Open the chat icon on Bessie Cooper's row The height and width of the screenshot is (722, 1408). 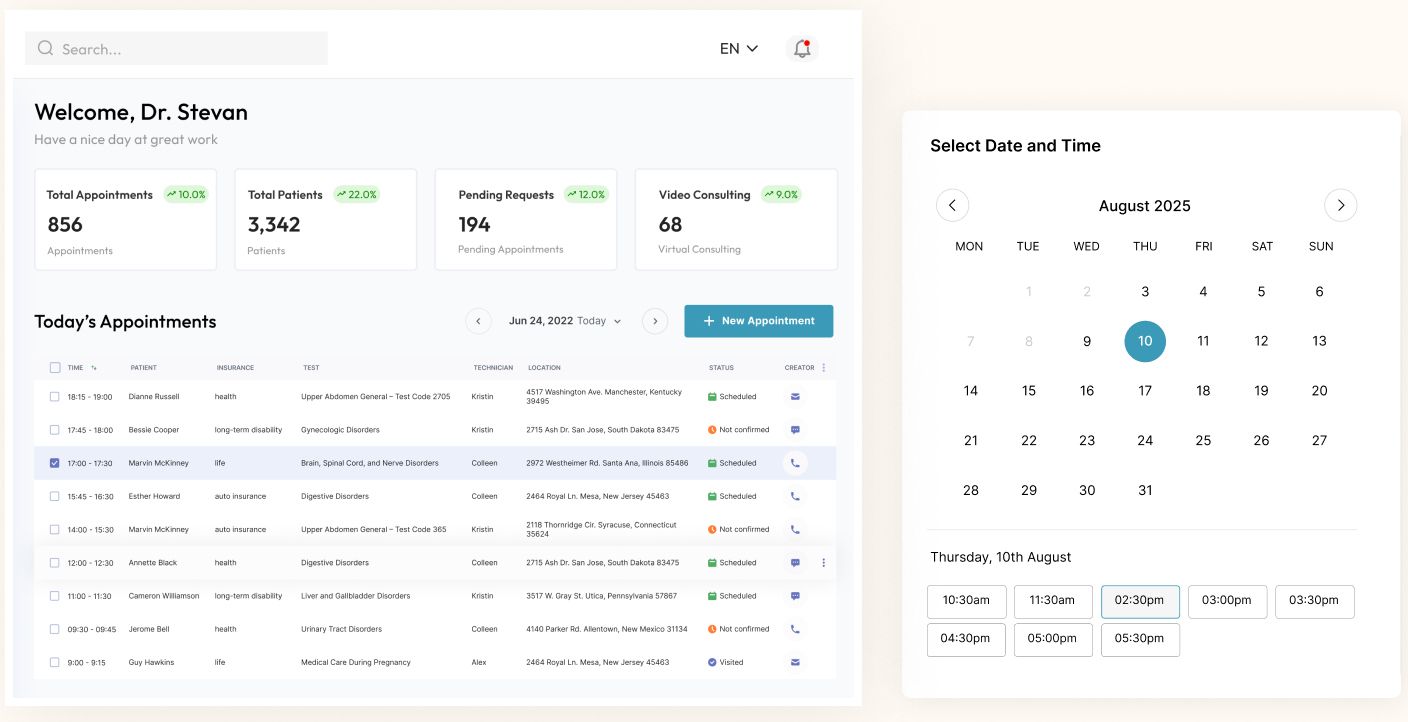click(794, 429)
